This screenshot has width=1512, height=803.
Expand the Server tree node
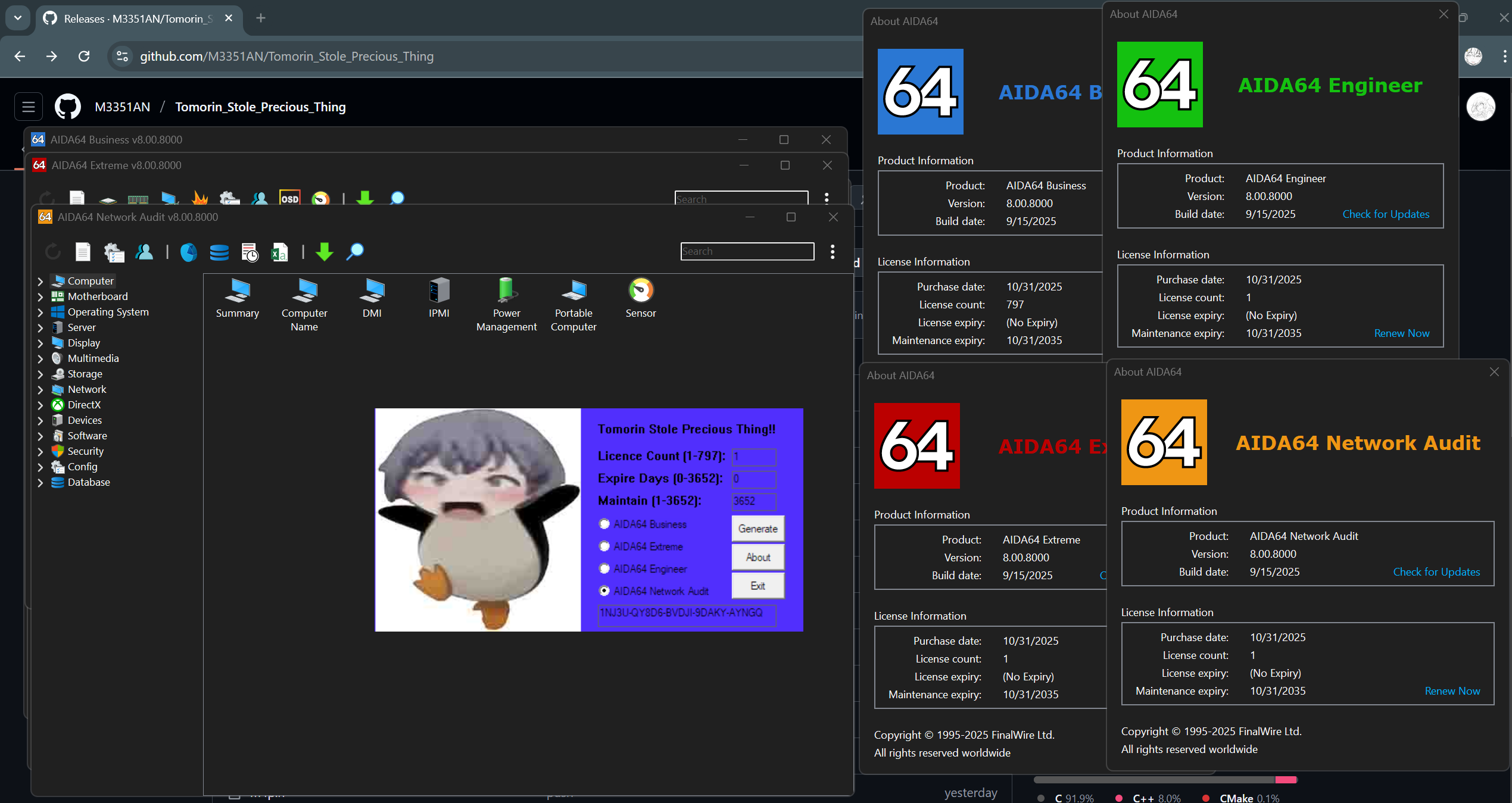pyautogui.click(x=40, y=327)
